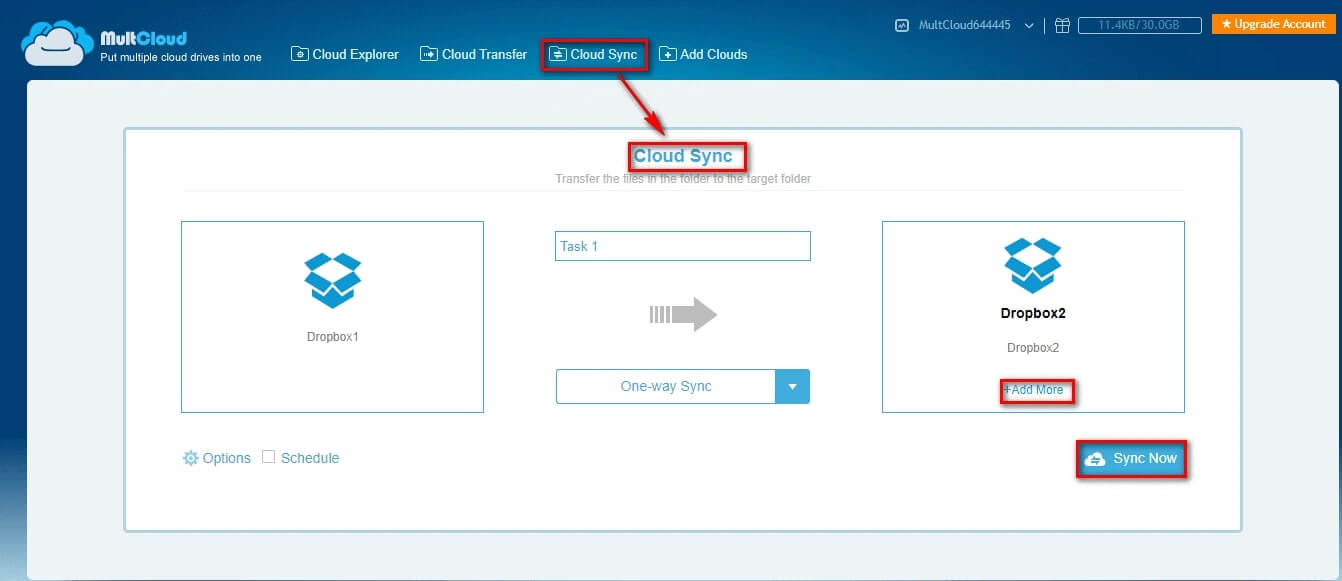The width and height of the screenshot is (1342, 581).
Task: Open Cloud Transfer tab
Action: [x=474, y=54]
